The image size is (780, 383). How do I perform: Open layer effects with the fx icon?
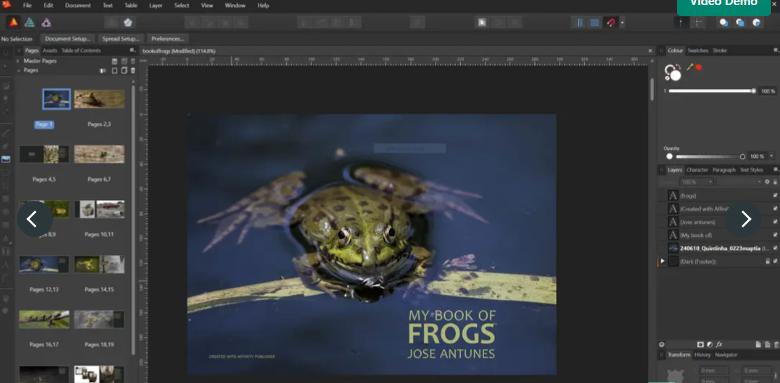tap(719, 344)
